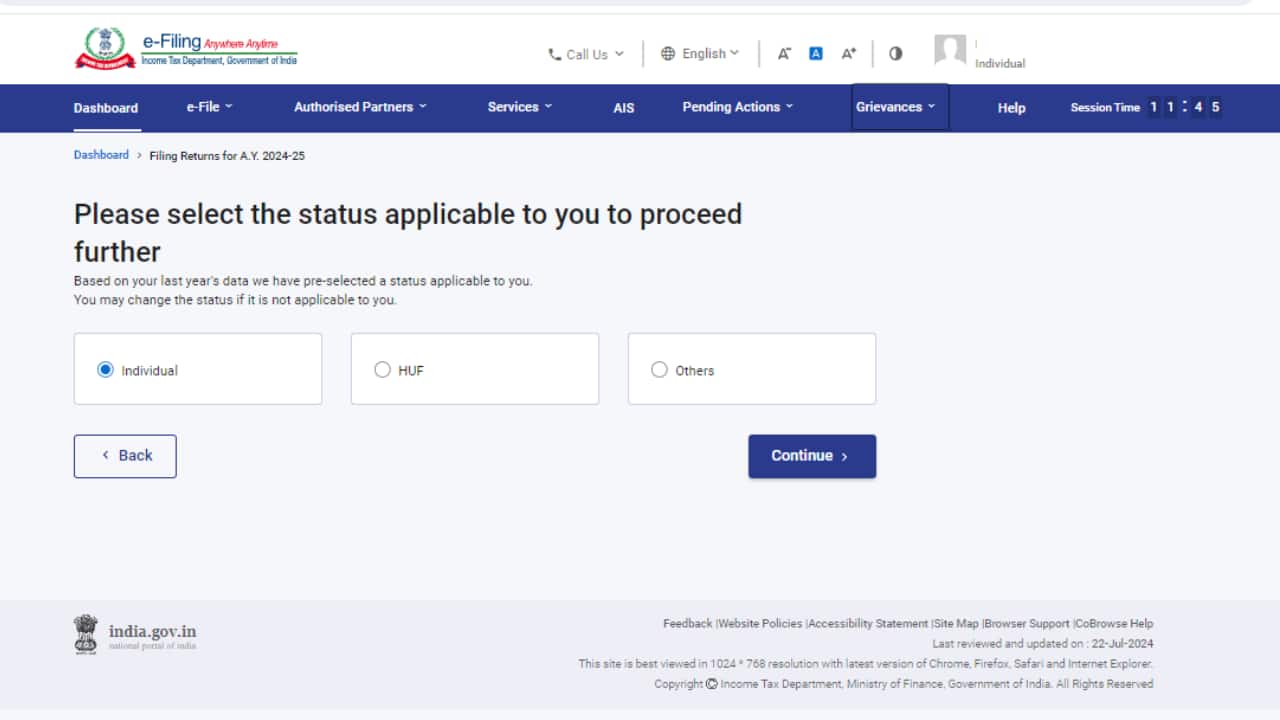This screenshot has width=1280, height=720.
Task: Increase font size with A+ icon
Action: (x=848, y=54)
